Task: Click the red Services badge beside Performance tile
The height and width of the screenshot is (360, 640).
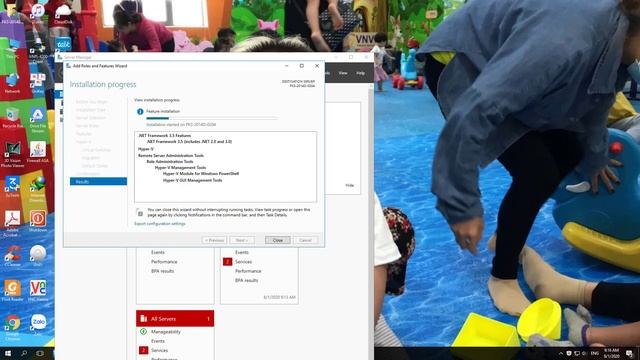Action: tap(227, 262)
